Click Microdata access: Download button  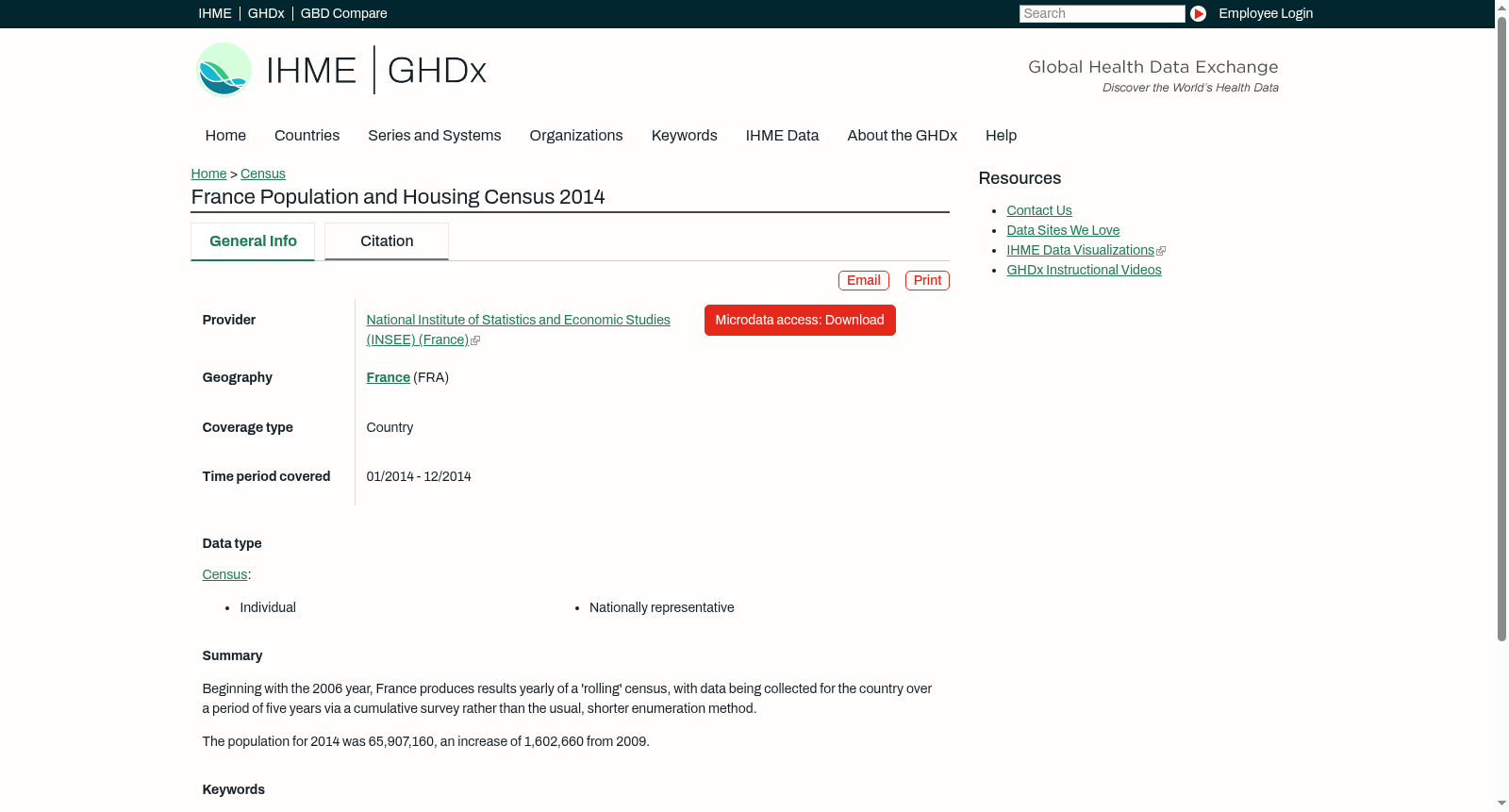800,321
